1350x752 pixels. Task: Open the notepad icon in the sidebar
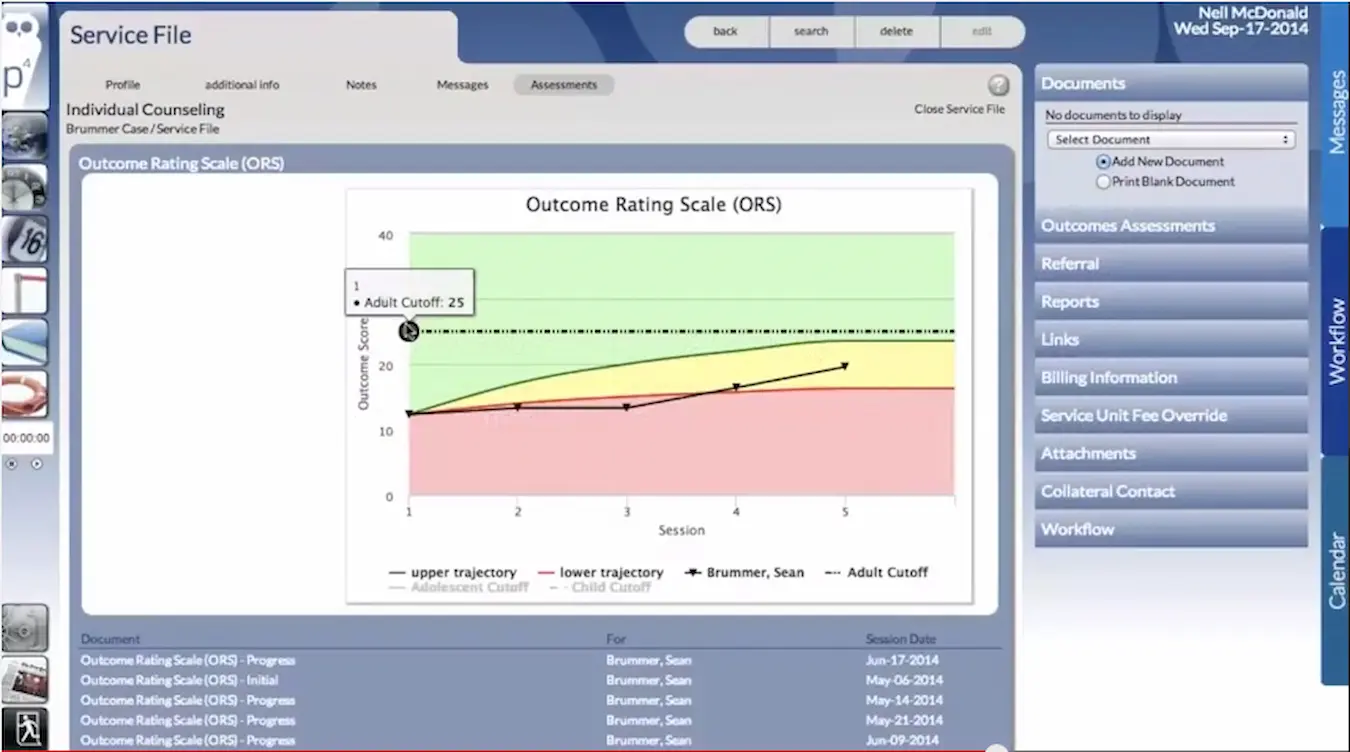pyautogui.click(x=25, y=289)
